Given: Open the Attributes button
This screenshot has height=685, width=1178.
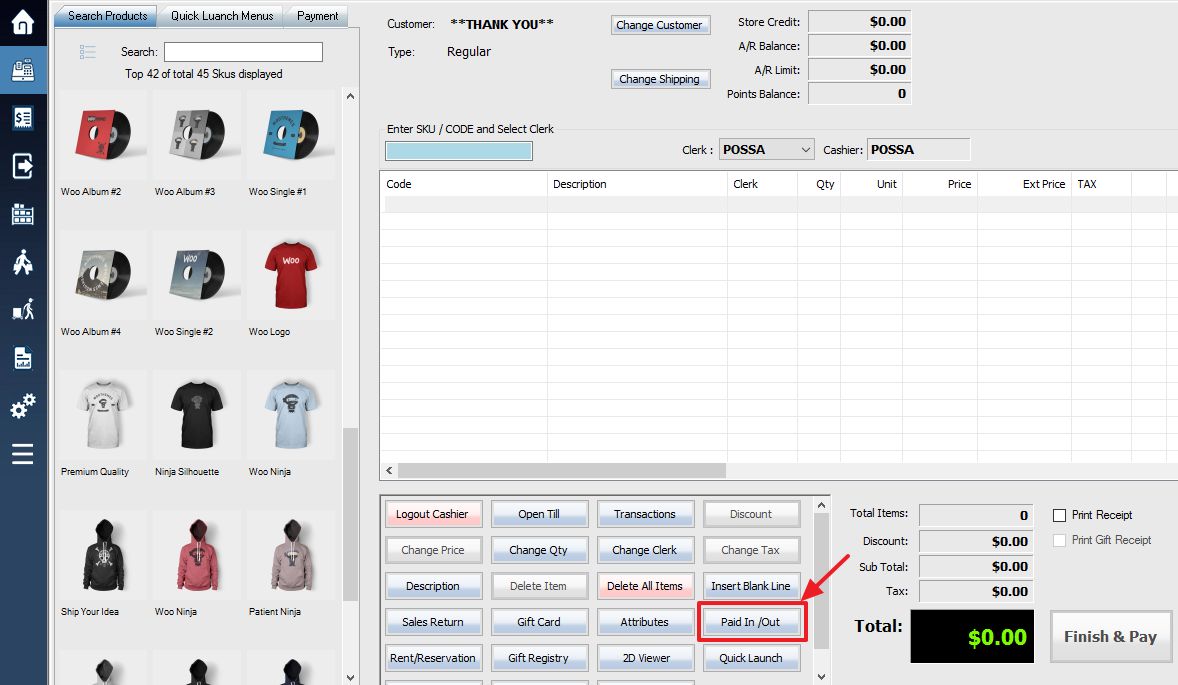Looking at the screenshot, I should [x=645, y=623].
